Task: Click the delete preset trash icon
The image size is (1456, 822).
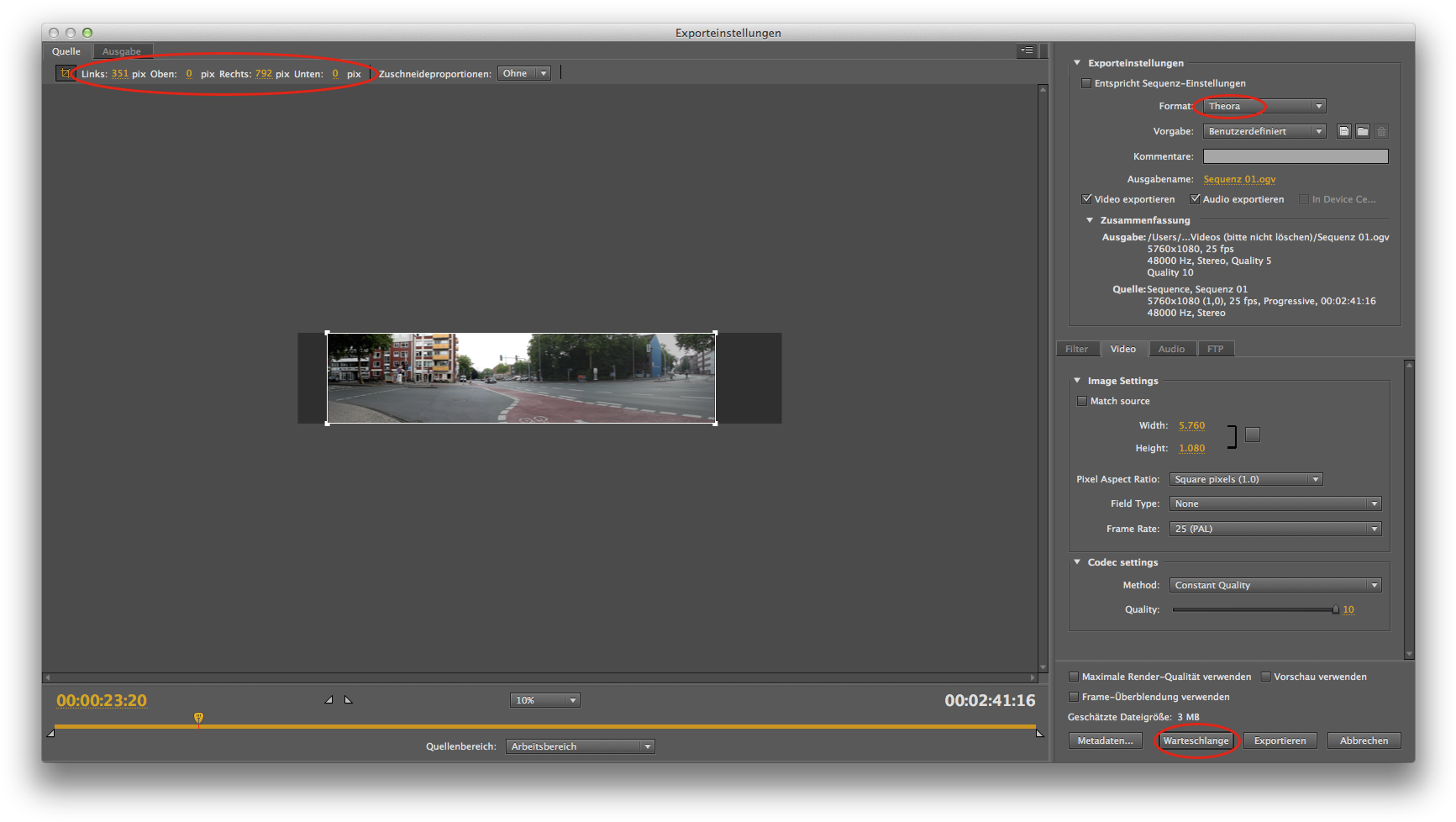Action: tap(1381, 131)
